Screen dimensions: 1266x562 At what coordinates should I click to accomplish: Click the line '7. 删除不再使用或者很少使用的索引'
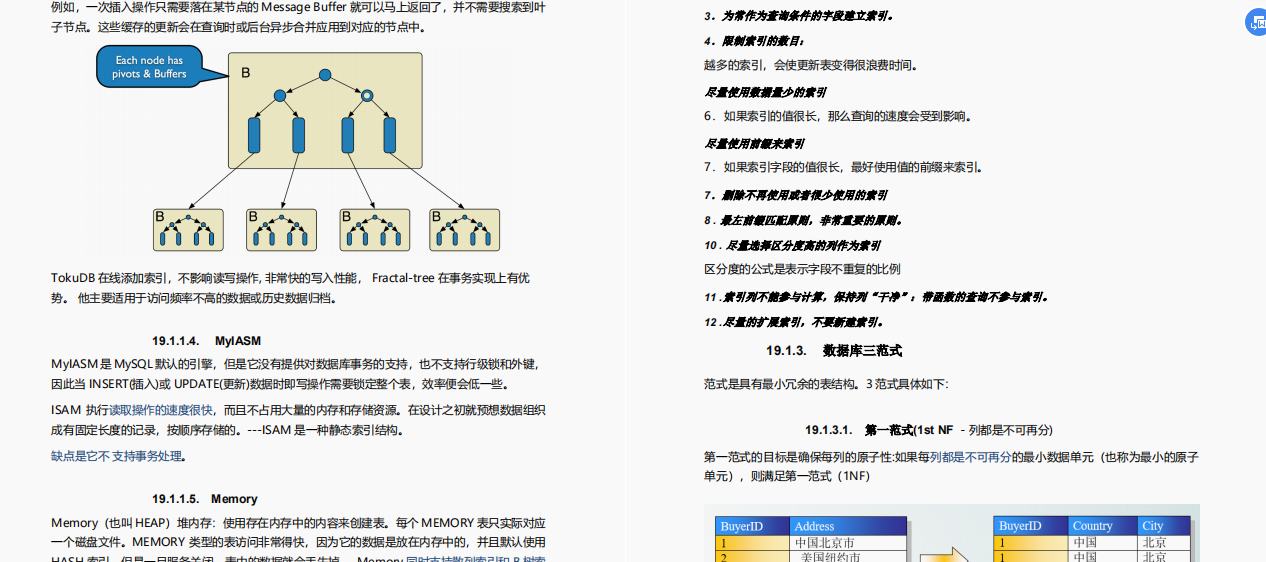pos(795,195)
